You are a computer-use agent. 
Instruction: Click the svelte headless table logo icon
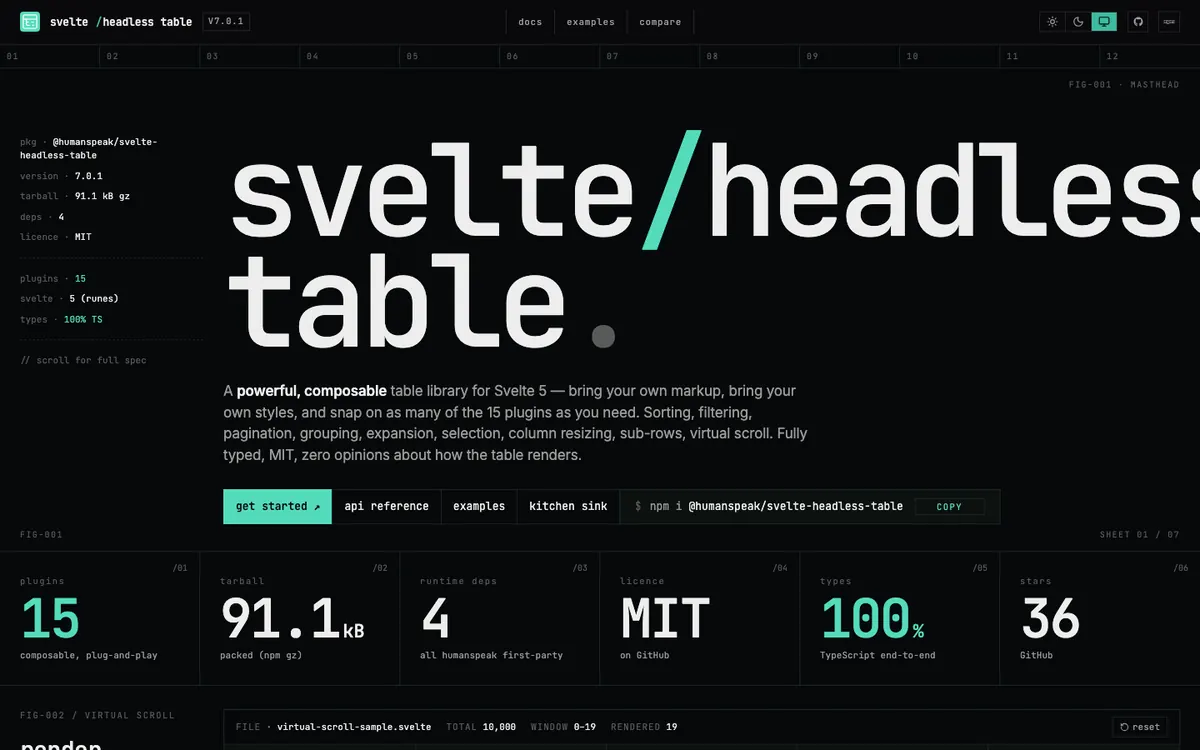30,21
